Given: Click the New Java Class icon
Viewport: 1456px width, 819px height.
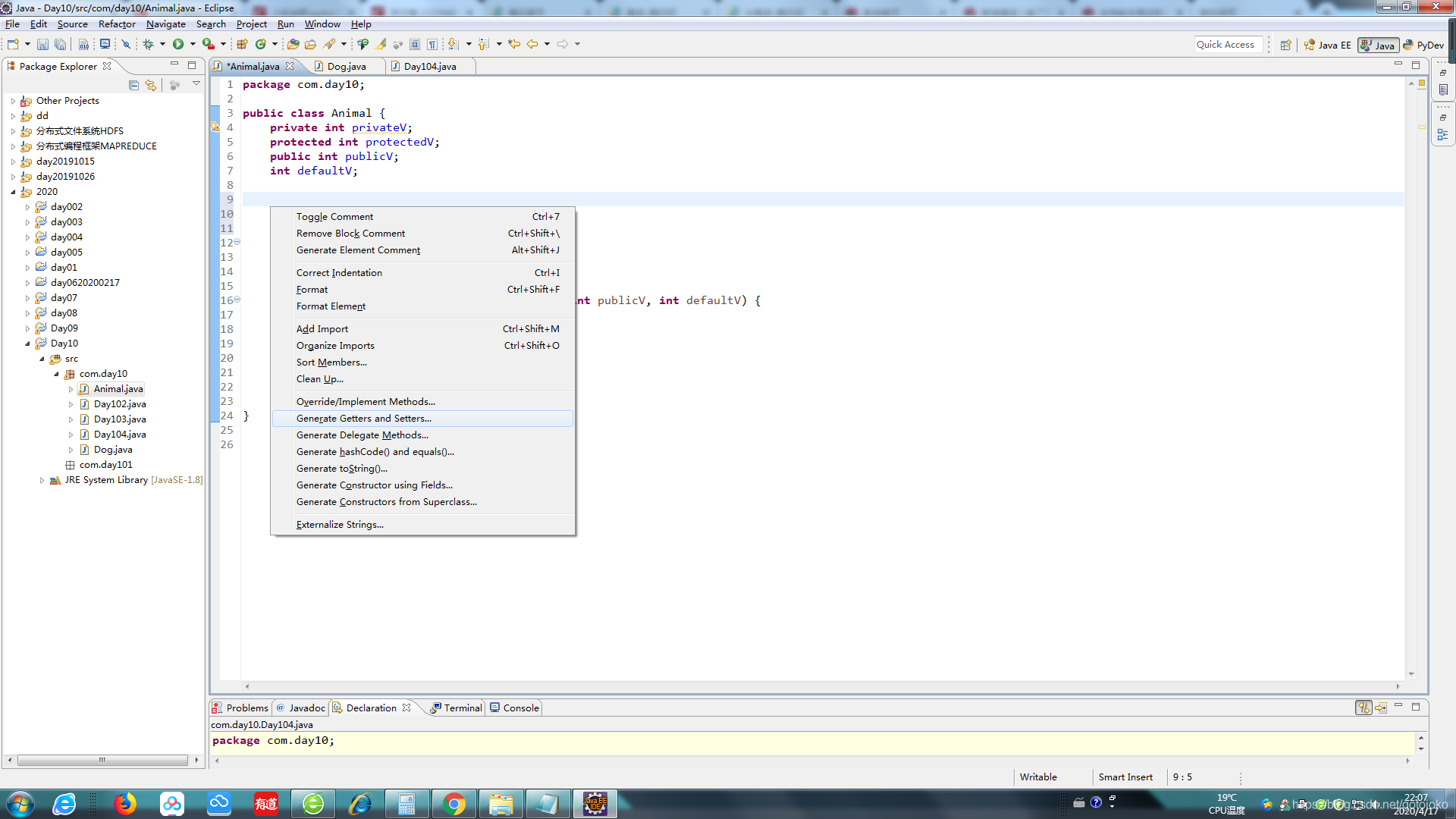Looking at the screenshot, I should point(261,44).
